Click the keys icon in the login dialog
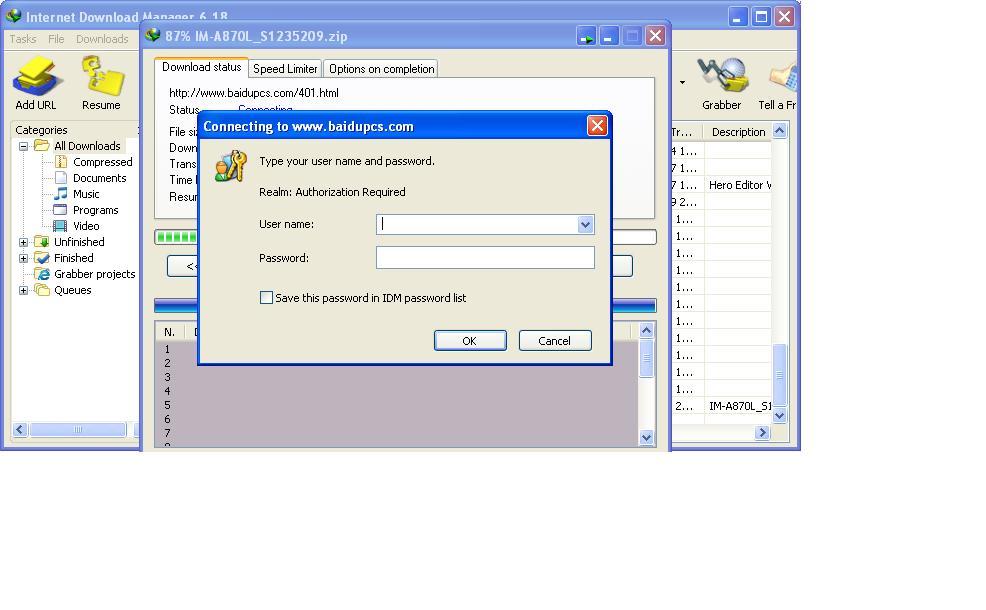 pyautogui.click(x=231, y=166)
